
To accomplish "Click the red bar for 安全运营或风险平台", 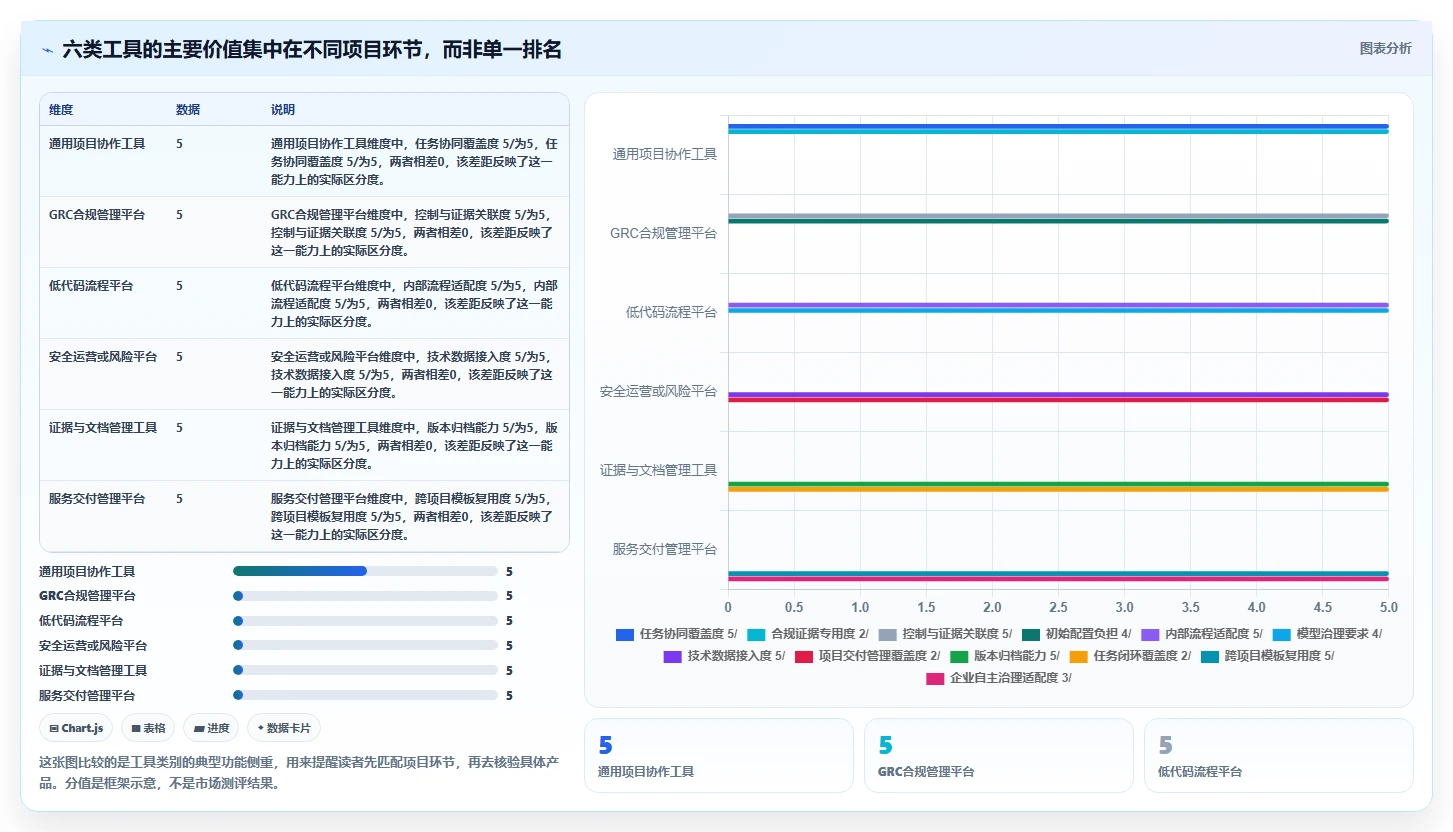I will click(1058, 400).
